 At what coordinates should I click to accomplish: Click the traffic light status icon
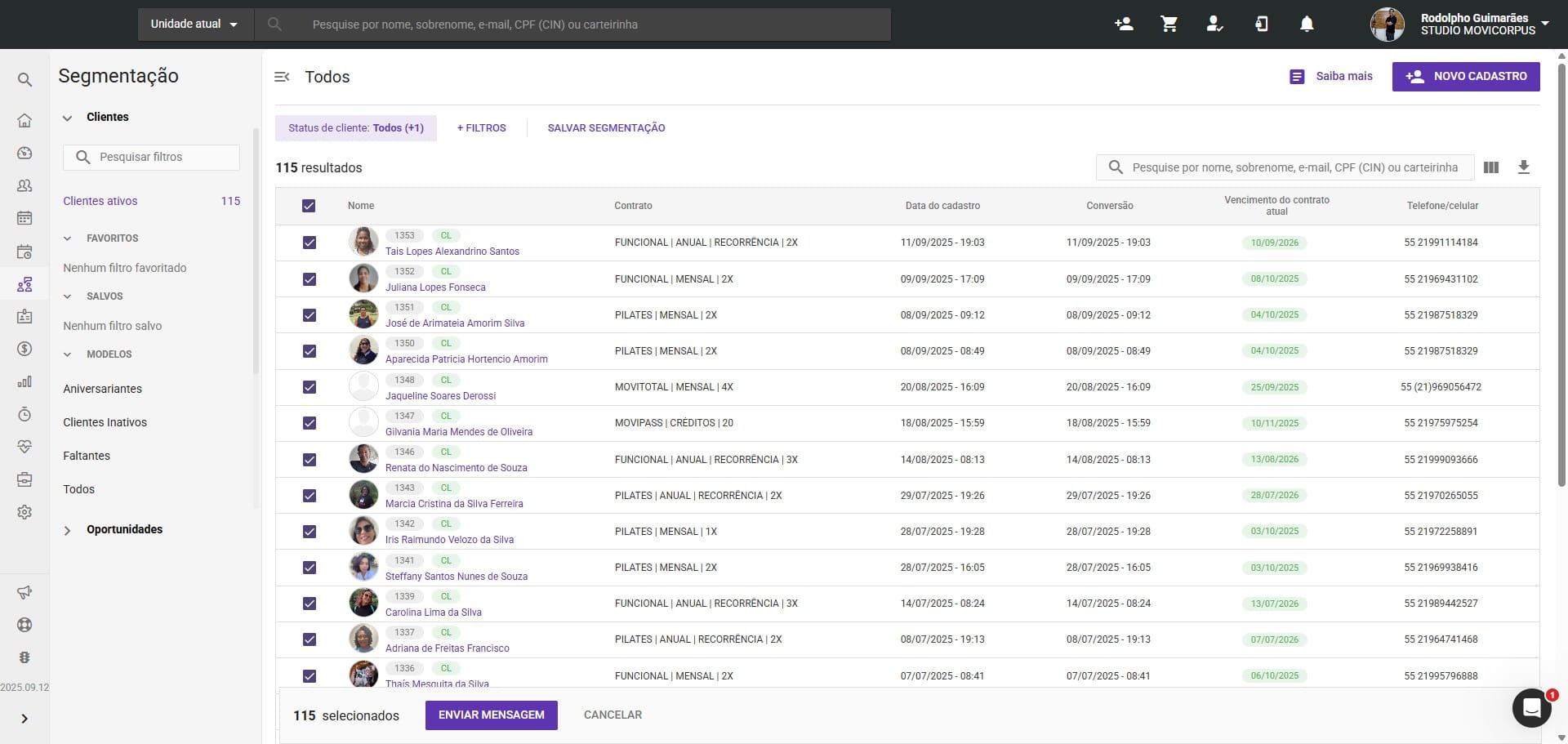point(24,657)
